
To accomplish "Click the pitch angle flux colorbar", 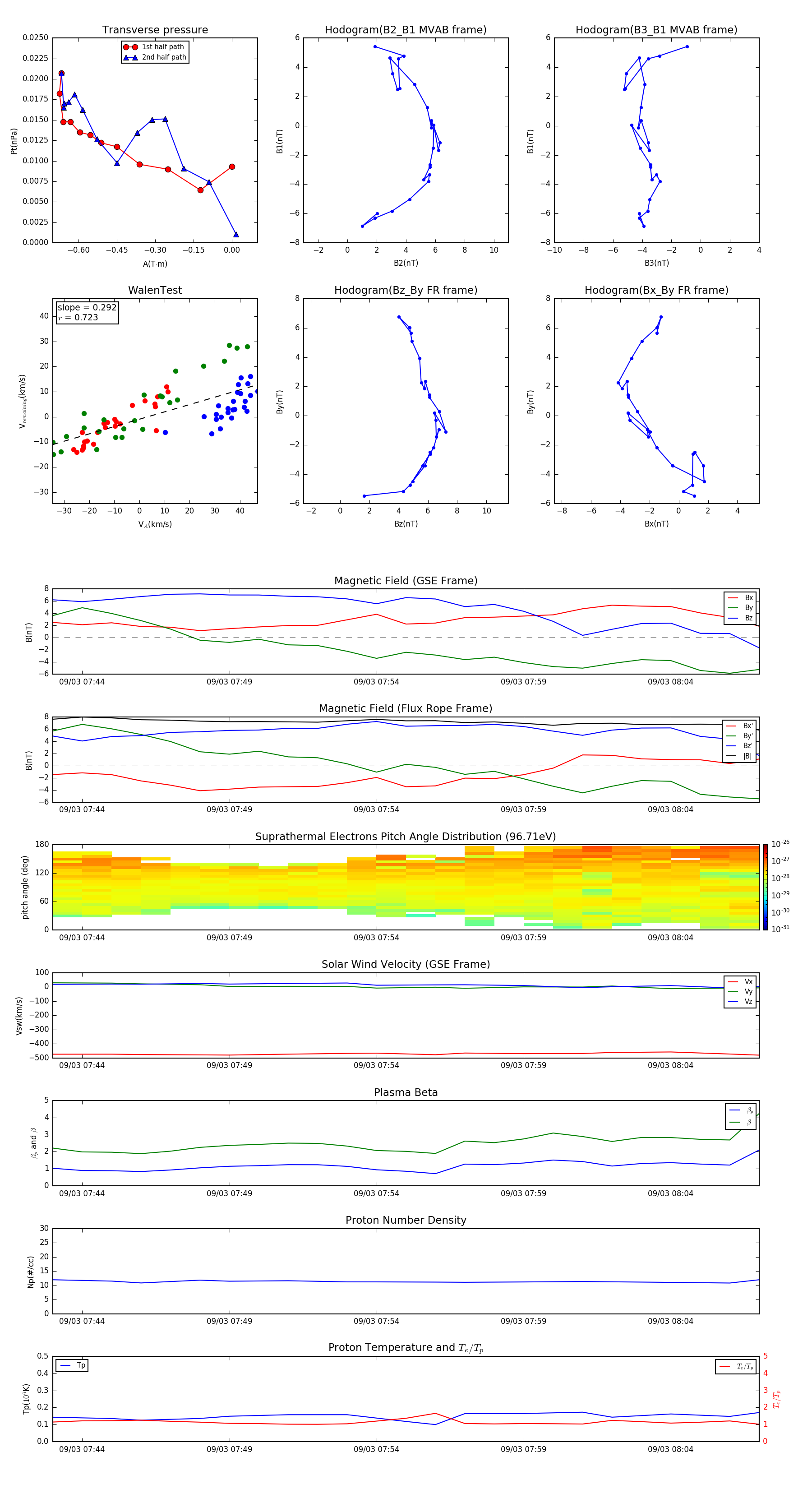I will point(765,887).
